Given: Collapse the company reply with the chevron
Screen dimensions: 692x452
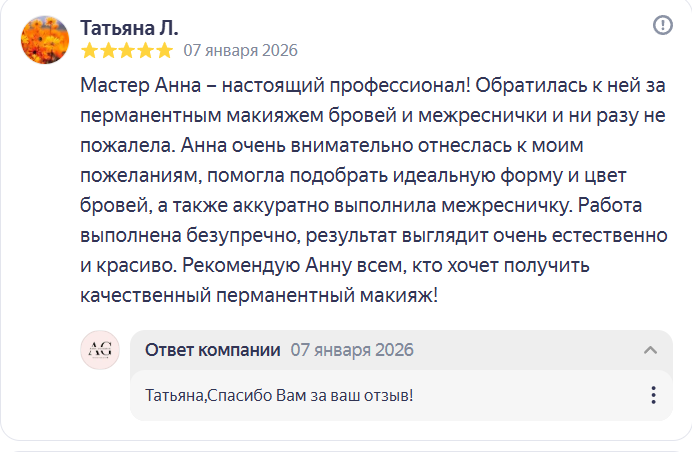Looking at the screenshot, I should coord(650,350).
